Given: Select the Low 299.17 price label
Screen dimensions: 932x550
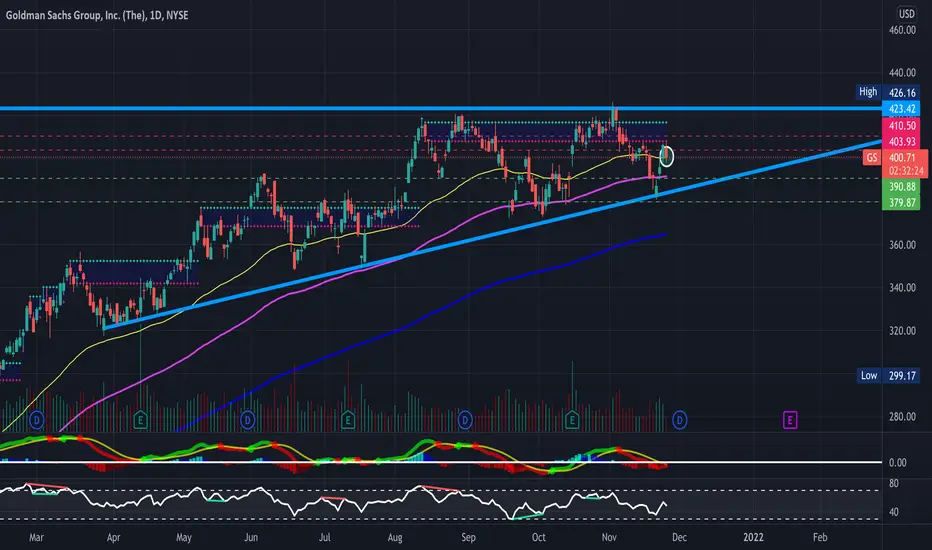Looking at the screenshot, I should (x=888, y=375).
